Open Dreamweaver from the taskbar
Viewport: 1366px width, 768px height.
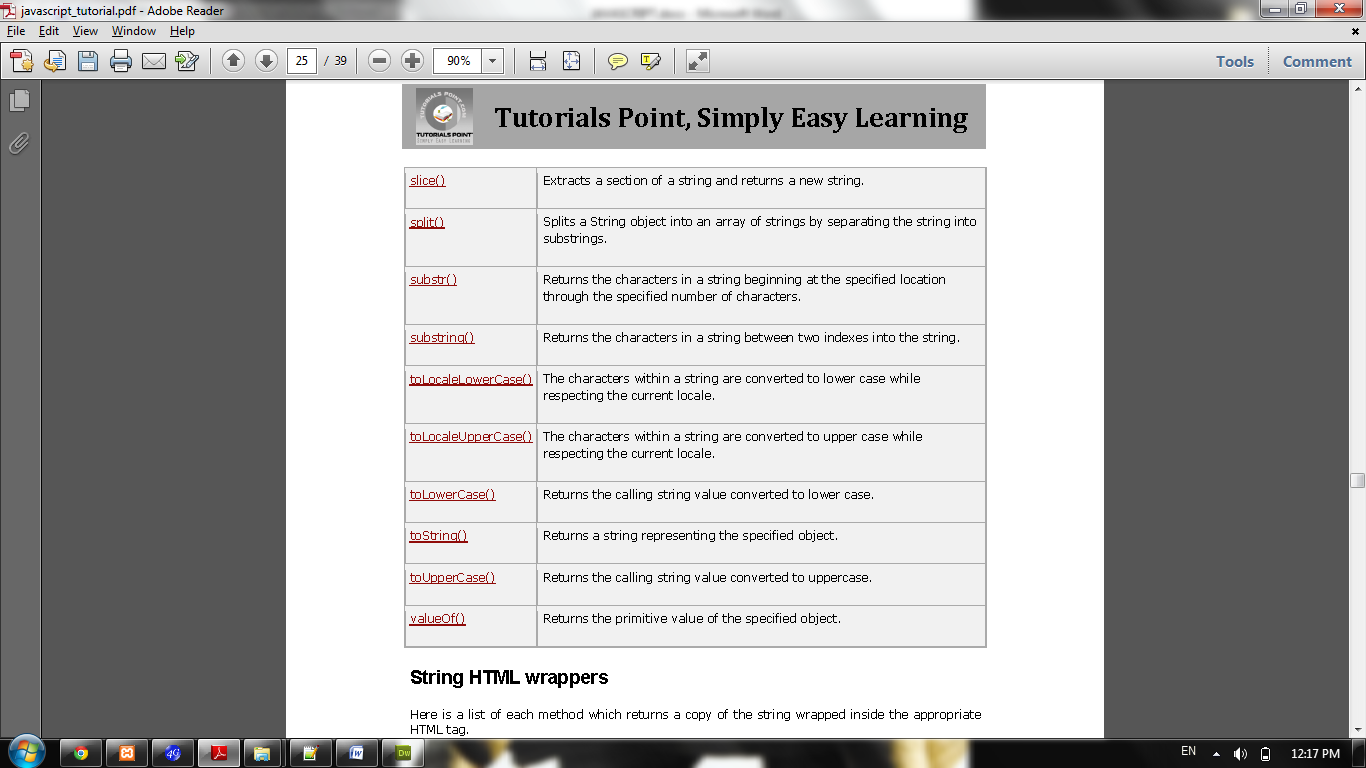tap(405, 753)
